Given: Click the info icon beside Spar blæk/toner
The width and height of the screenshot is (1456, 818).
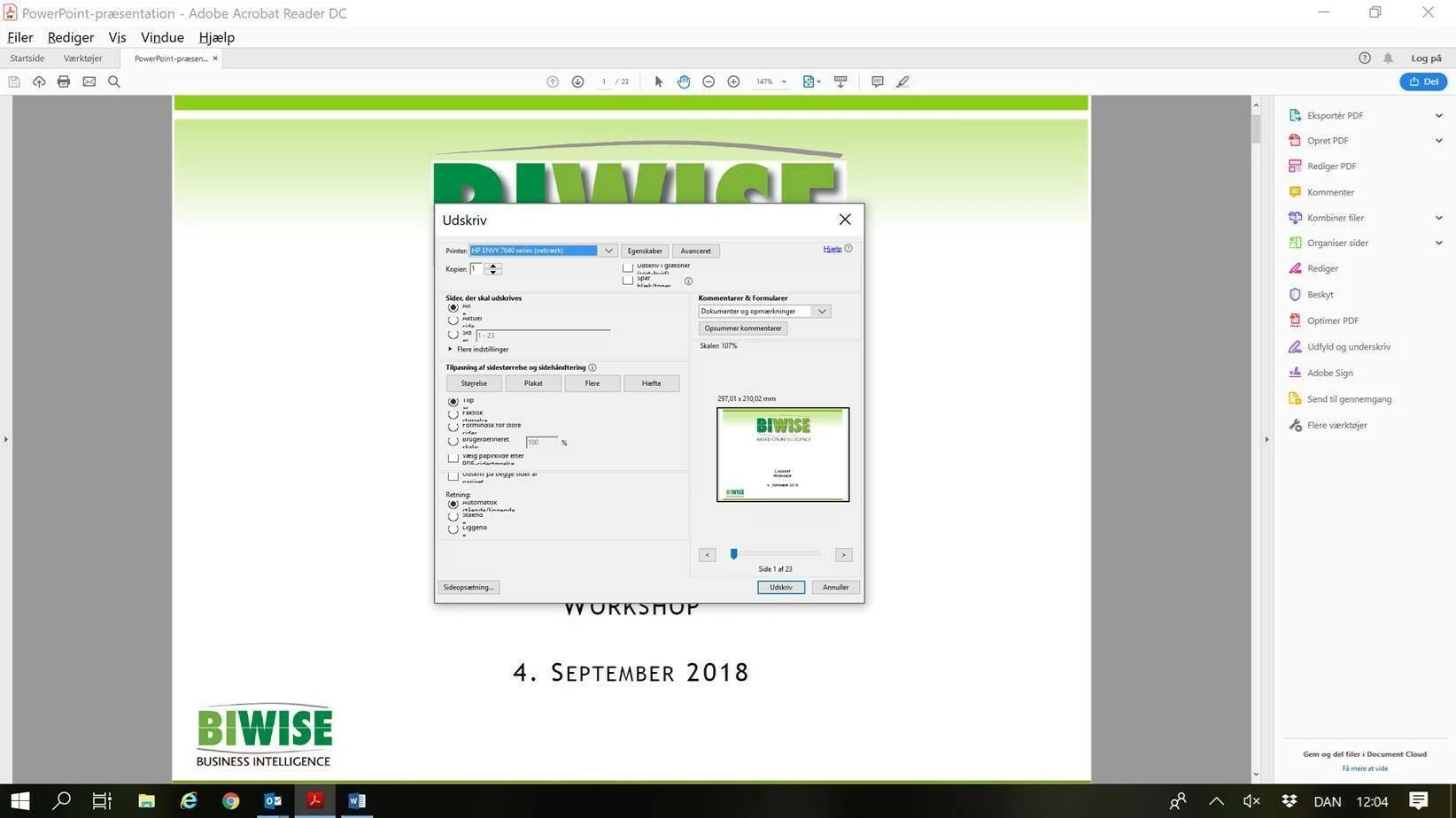Looking at the screenshot, I should pos(688,282).
